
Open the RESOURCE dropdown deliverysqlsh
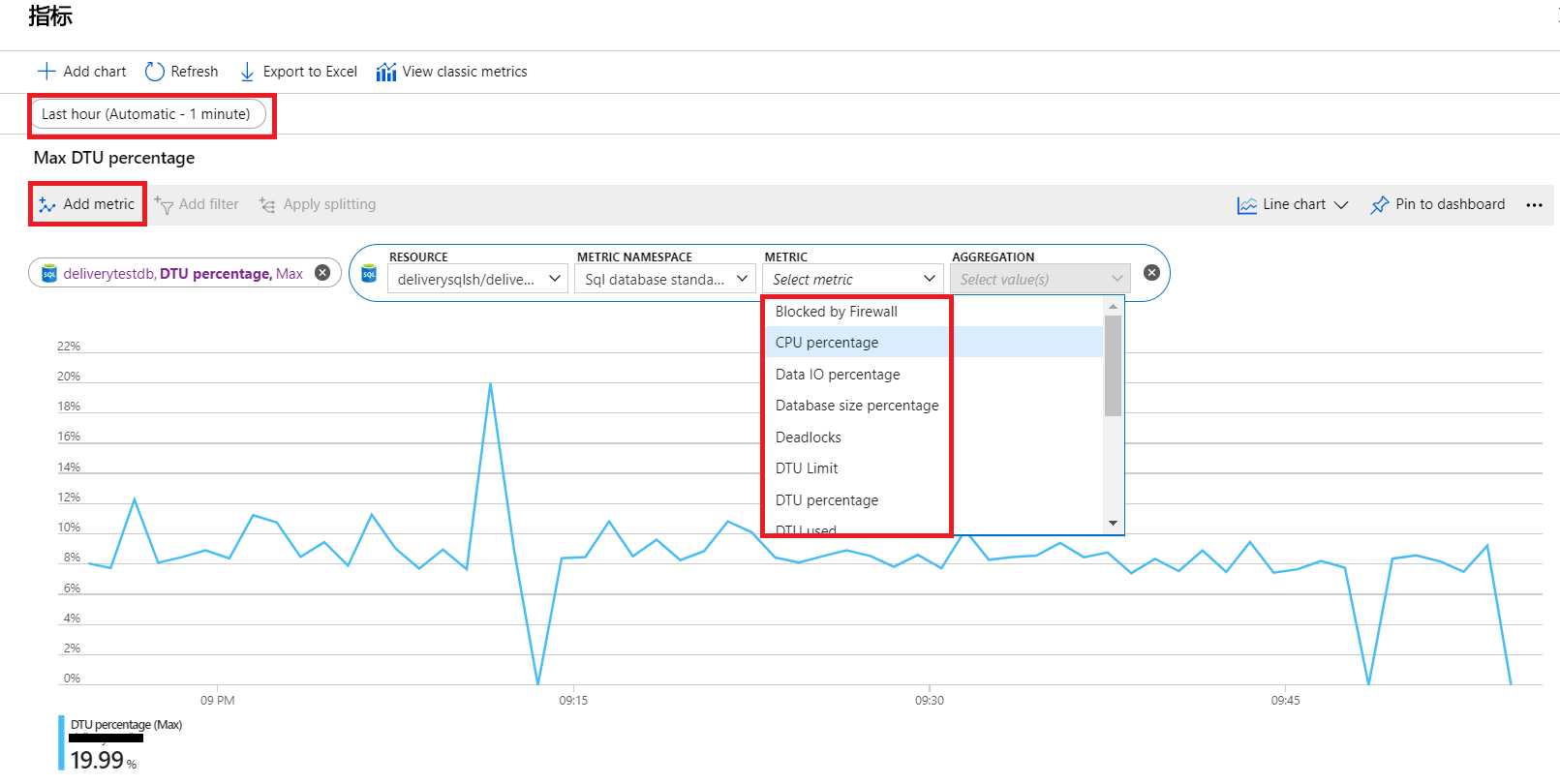click(477, 279)
